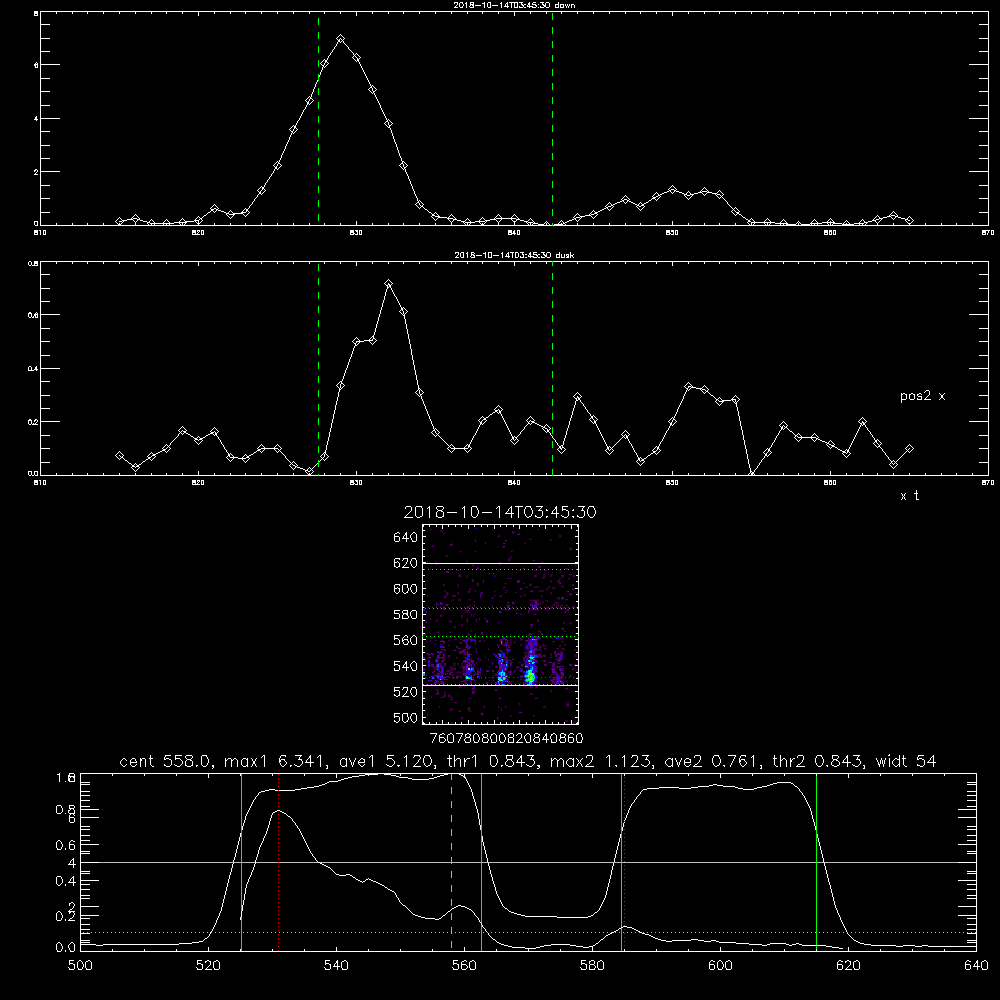Click 'widt 54' in the stats line

click(x=906, y=761)
